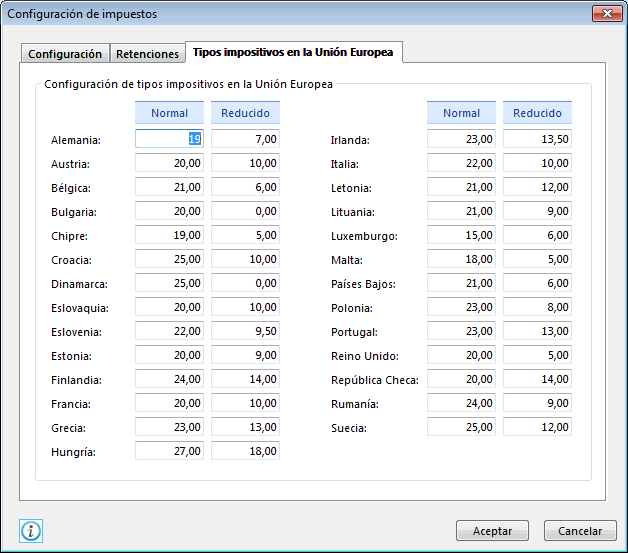Edit the Reducido rate for Eslovenia
Viewport: 628px width, 553px height.
pos(245,332)
